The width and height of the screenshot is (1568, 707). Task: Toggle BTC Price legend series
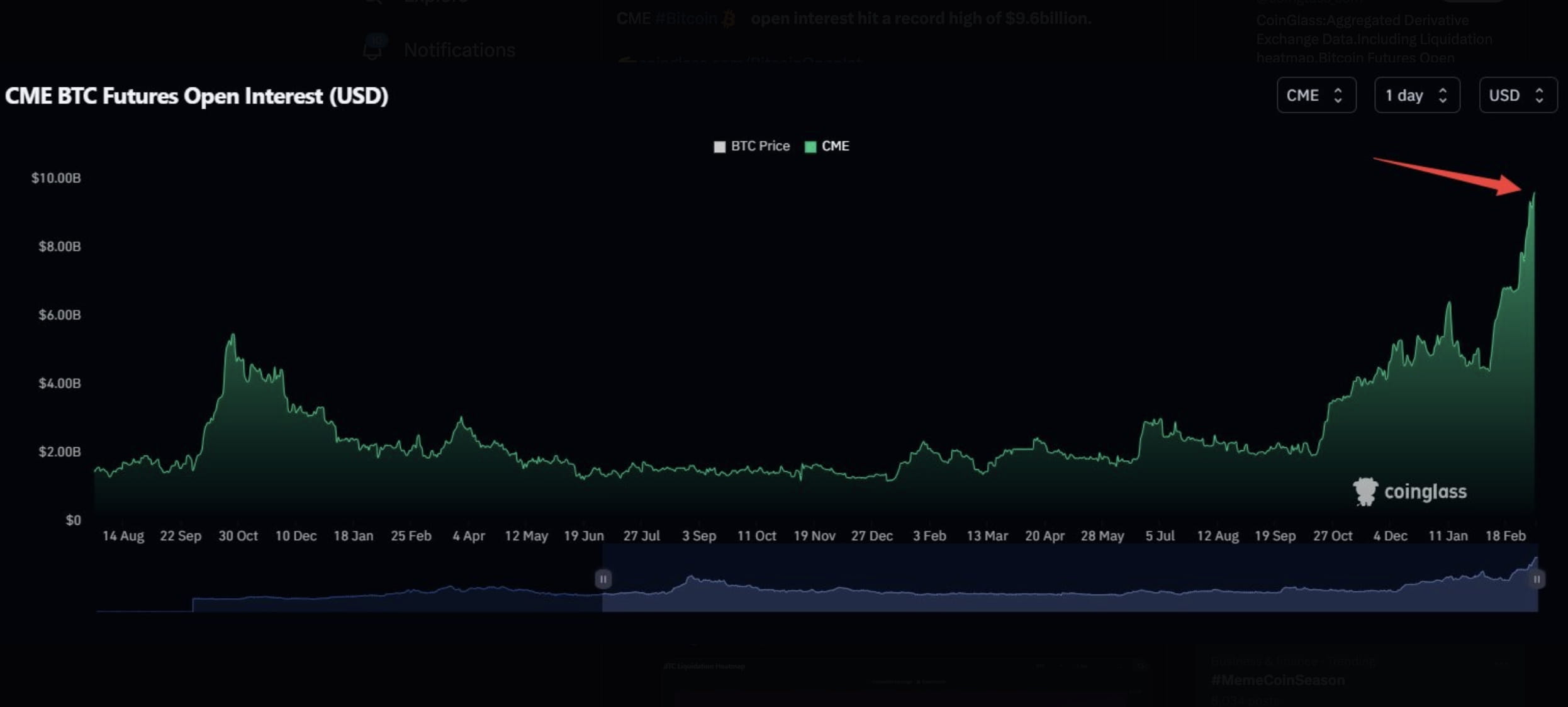pos(752,146)
